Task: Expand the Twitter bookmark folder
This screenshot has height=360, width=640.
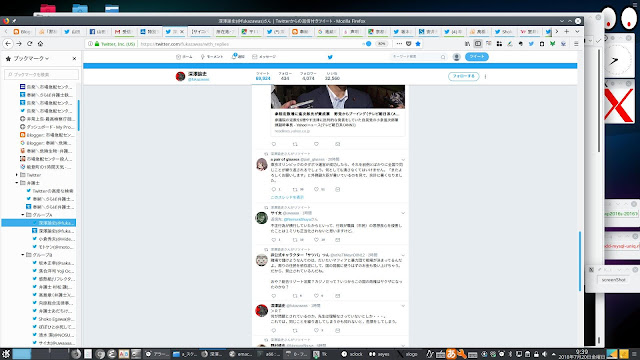Action: (x=17, y=175)
